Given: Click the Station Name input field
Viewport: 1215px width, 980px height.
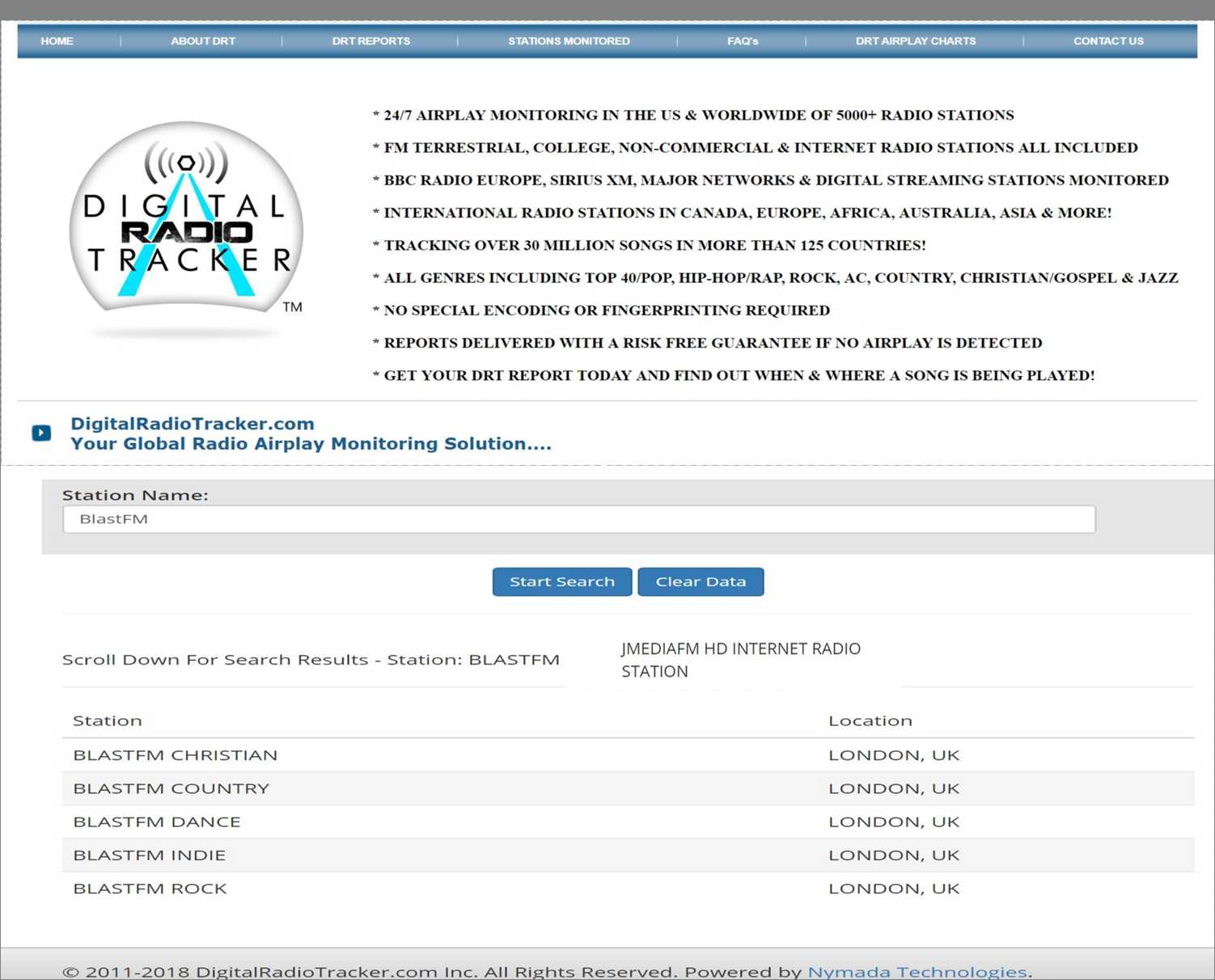Looking at the screenshot, I should (579, 519).
